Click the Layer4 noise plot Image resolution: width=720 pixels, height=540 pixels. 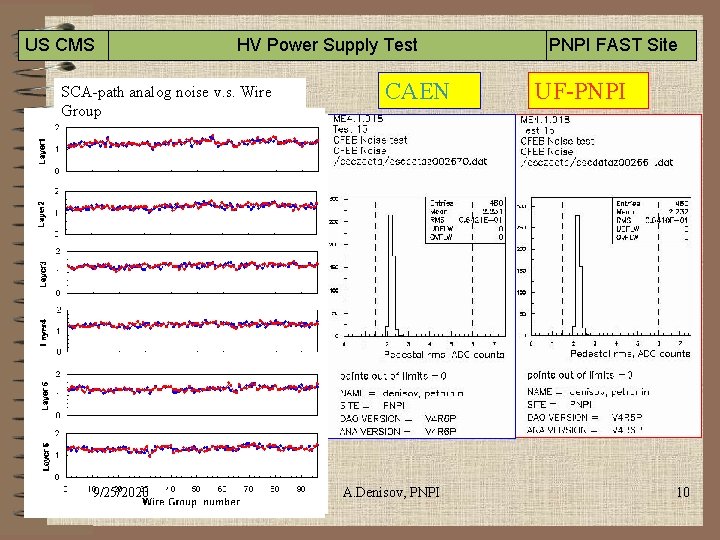pyautogui.click(x=192, y=331)
